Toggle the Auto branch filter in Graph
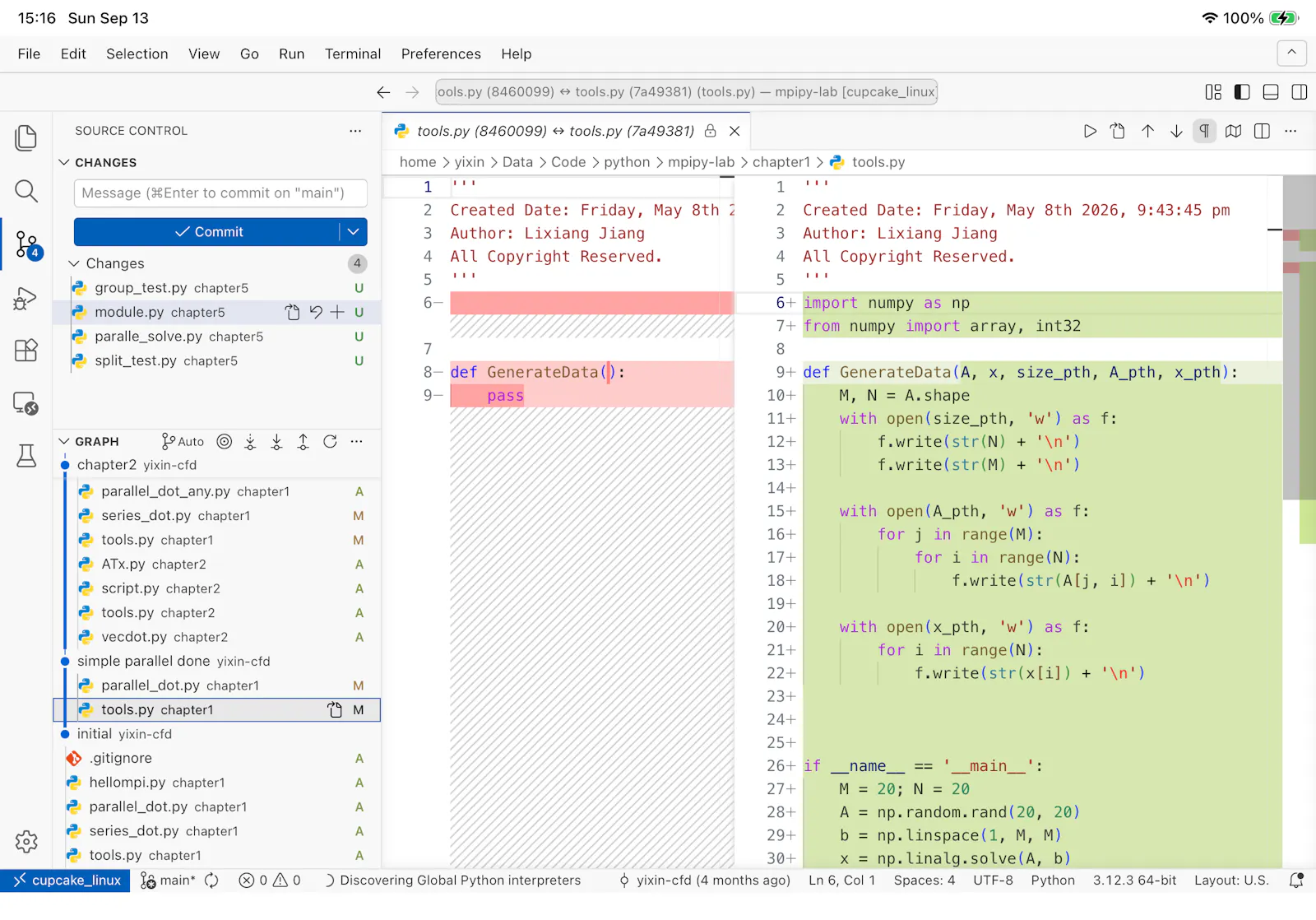The height and width of the screenshot is (920, 1316). 183,442
